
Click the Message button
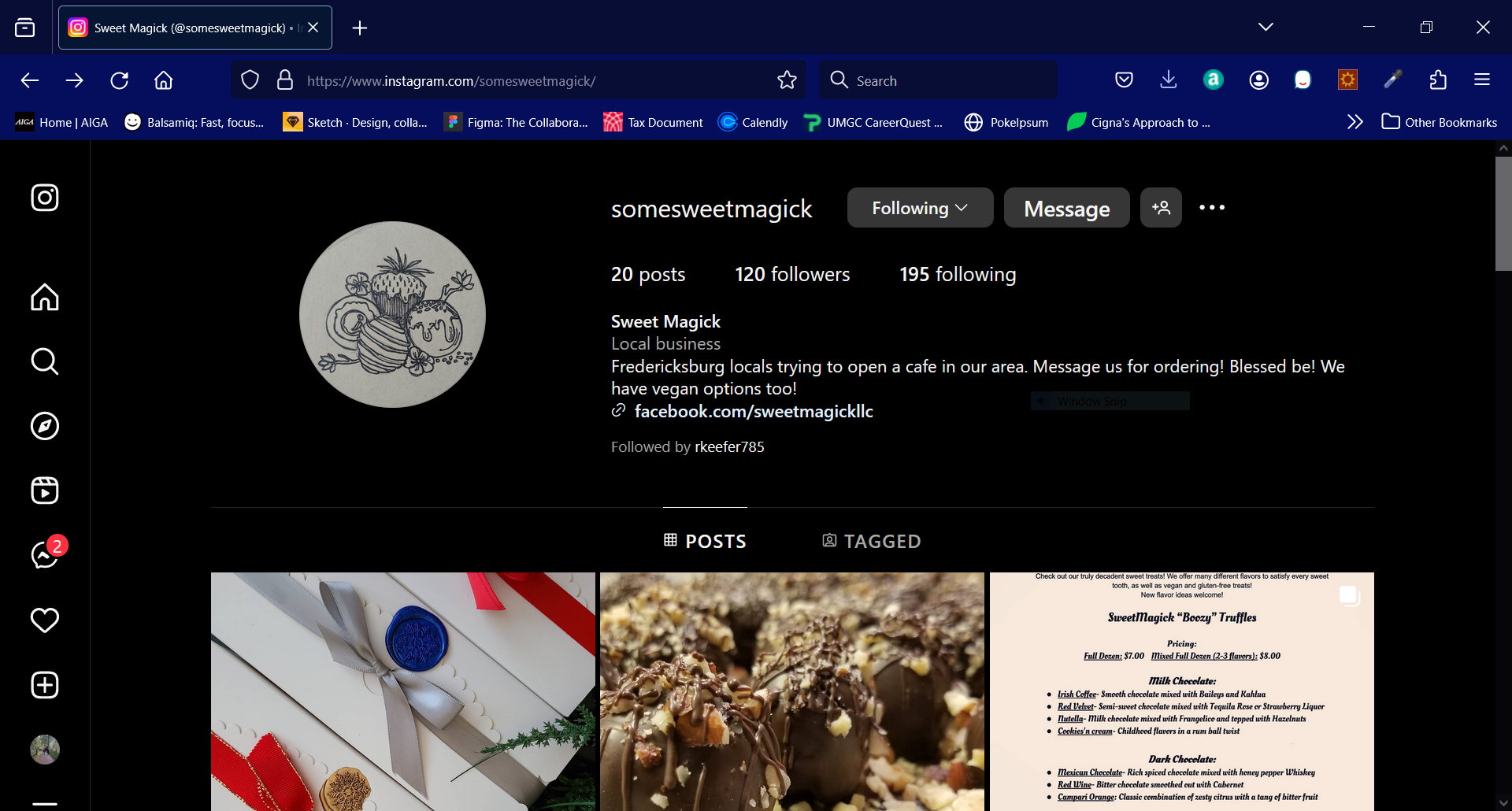(x=1066, y=208)
